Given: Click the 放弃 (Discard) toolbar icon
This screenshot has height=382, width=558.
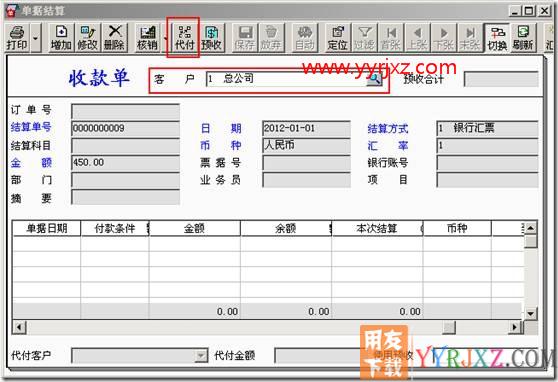Looking at the screenshot, I should point(271,38).
